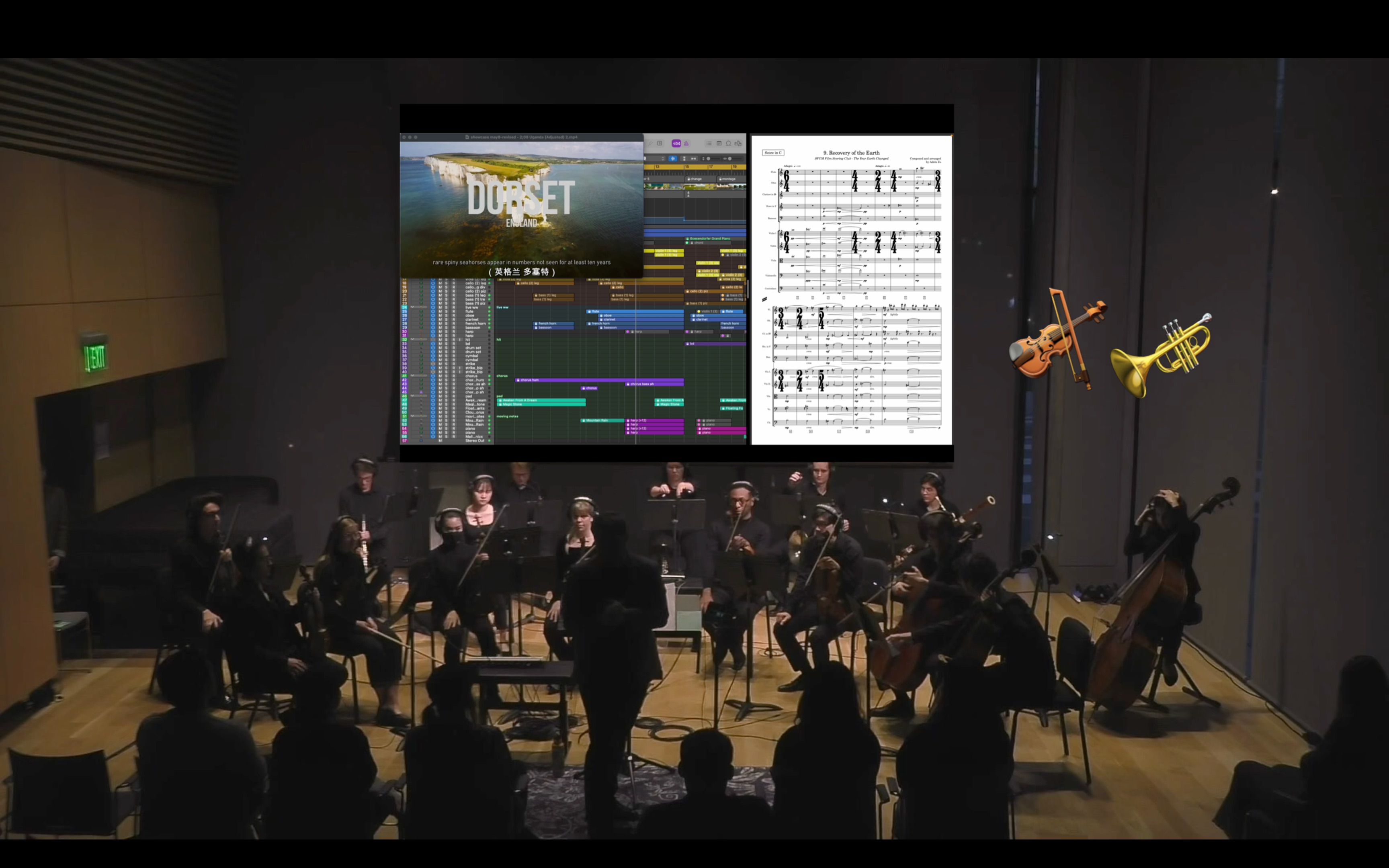1389x868 pixels.
Task: Open the Note Pads icon in toolbar
Action: pos(719,143)
